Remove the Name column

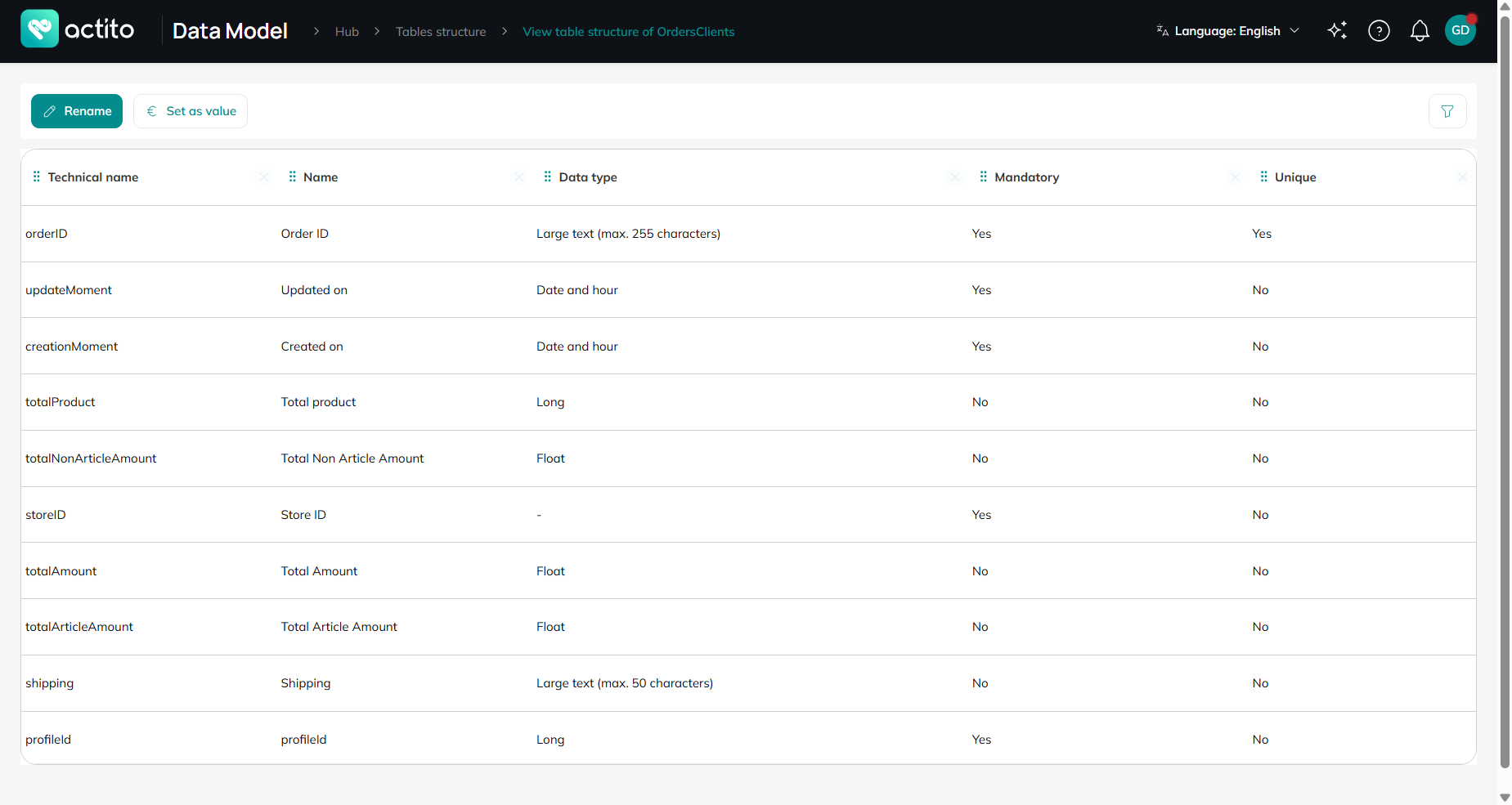pyautogui.click(x=518, y=177)
